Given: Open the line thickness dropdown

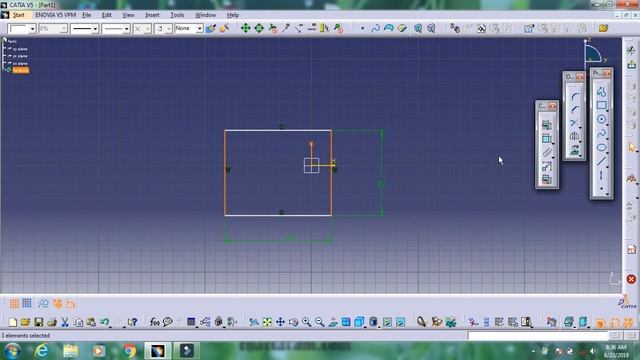Looking at the screenshot, I should point(95,29).
